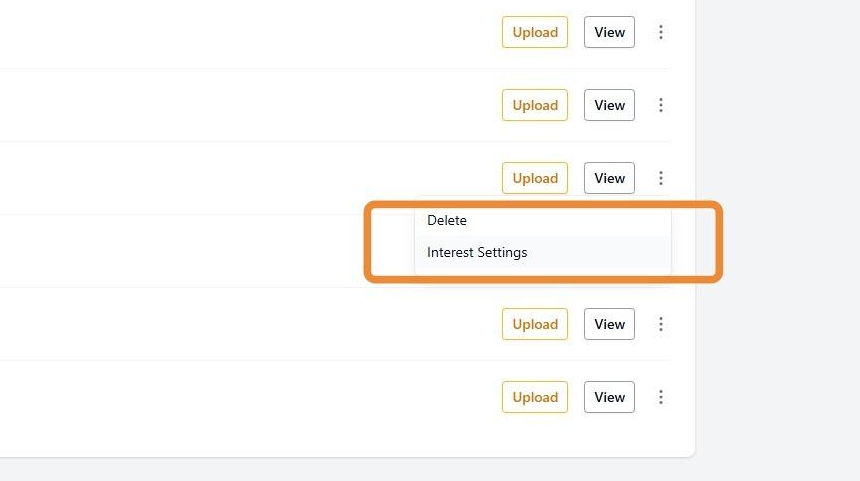Click Upload in the second-to-last row
860x481 pixels.
point(535,324)
